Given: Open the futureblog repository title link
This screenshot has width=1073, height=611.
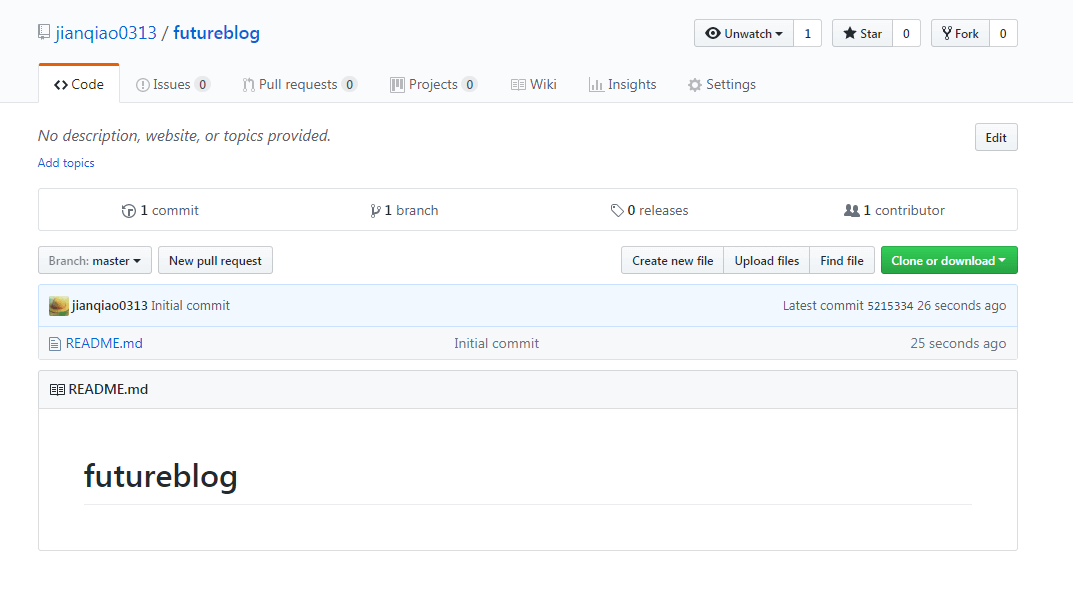Looking at the screenshot, I should (x=216, y=33).
